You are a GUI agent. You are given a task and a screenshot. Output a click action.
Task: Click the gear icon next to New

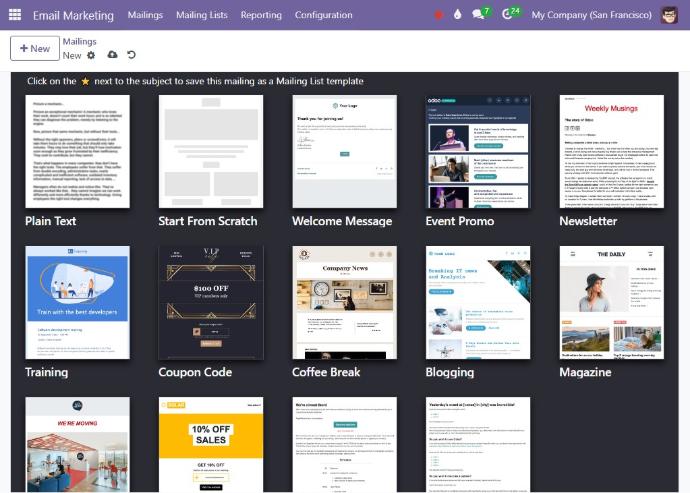coord(91,56)
